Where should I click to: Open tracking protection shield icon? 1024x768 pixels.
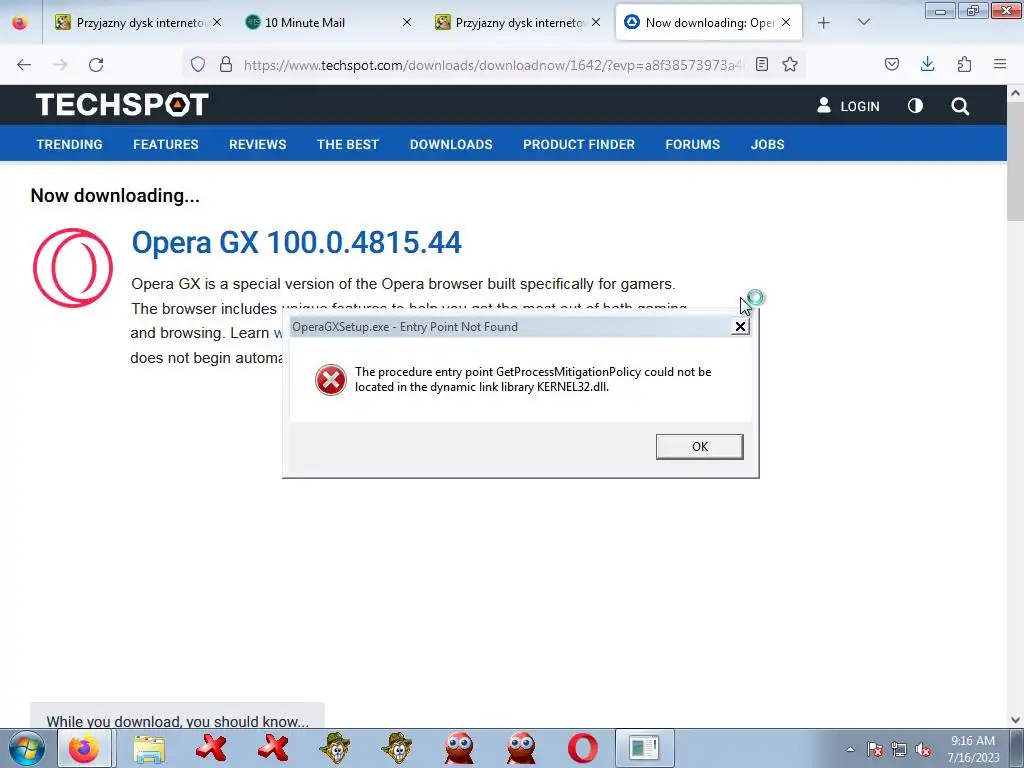click(198, 64)
